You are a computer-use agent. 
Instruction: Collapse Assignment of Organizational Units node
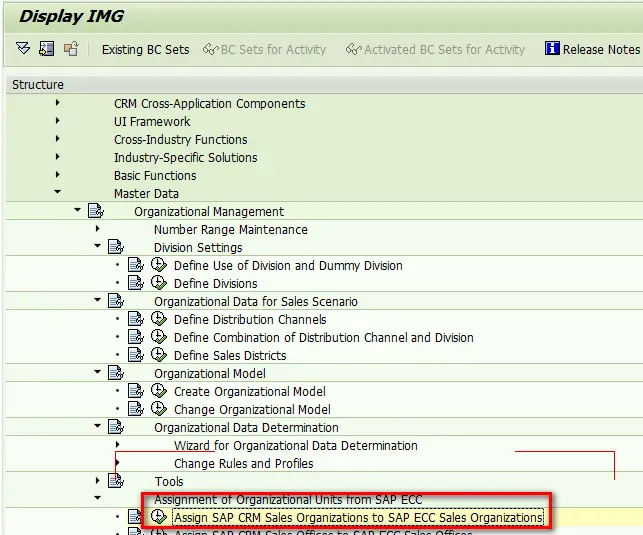click(97, 498)
